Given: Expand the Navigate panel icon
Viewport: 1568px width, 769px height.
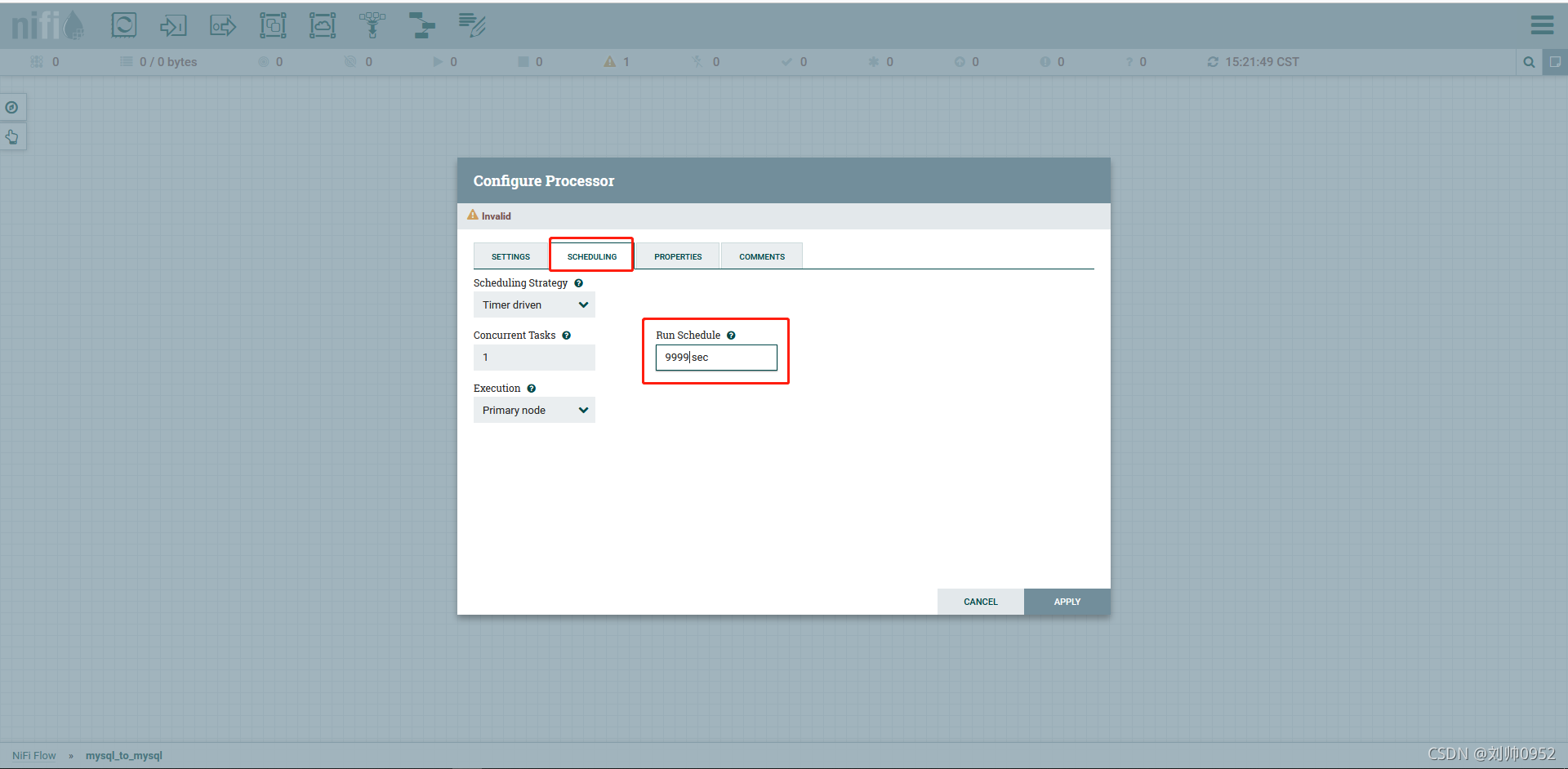Looking at the screenshot, I should 12,107.
